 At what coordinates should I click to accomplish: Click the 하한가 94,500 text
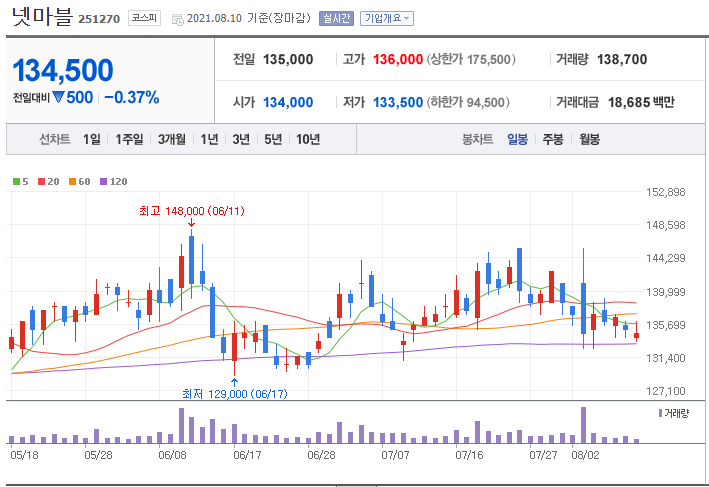pyautogui.click(x=468, y=102)
